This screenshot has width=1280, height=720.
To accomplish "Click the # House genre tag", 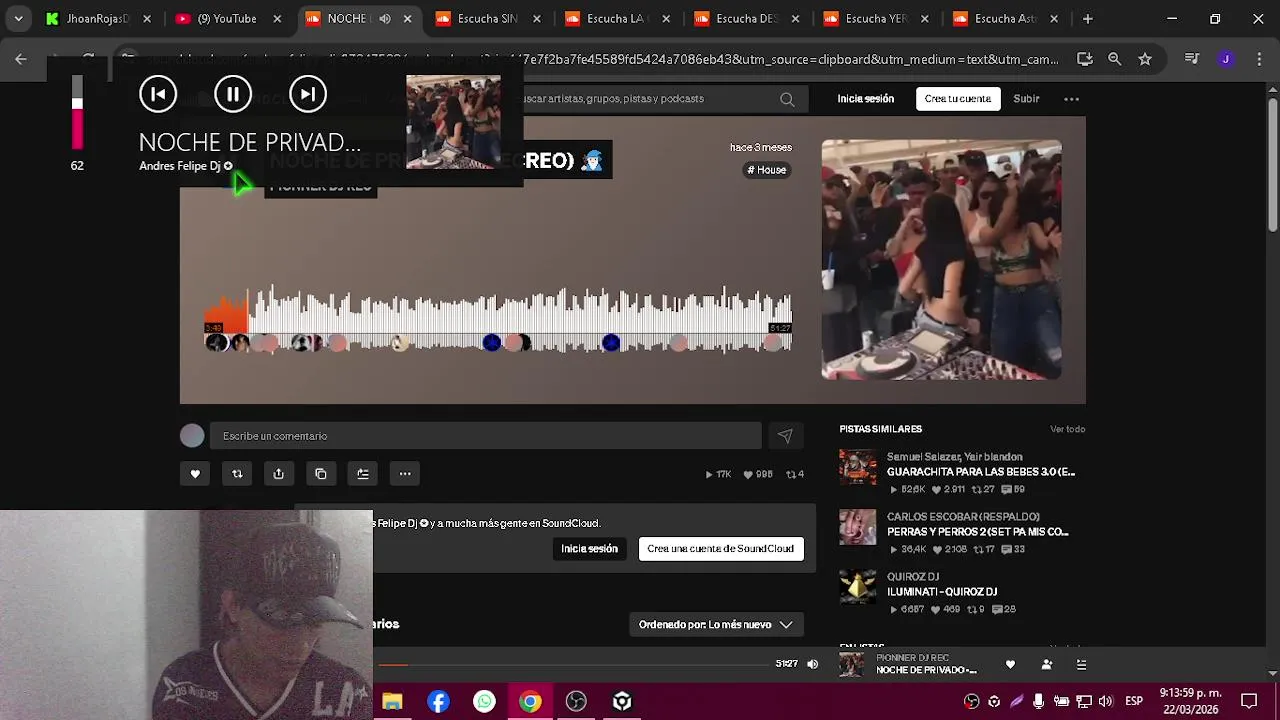I will [768, 170].
